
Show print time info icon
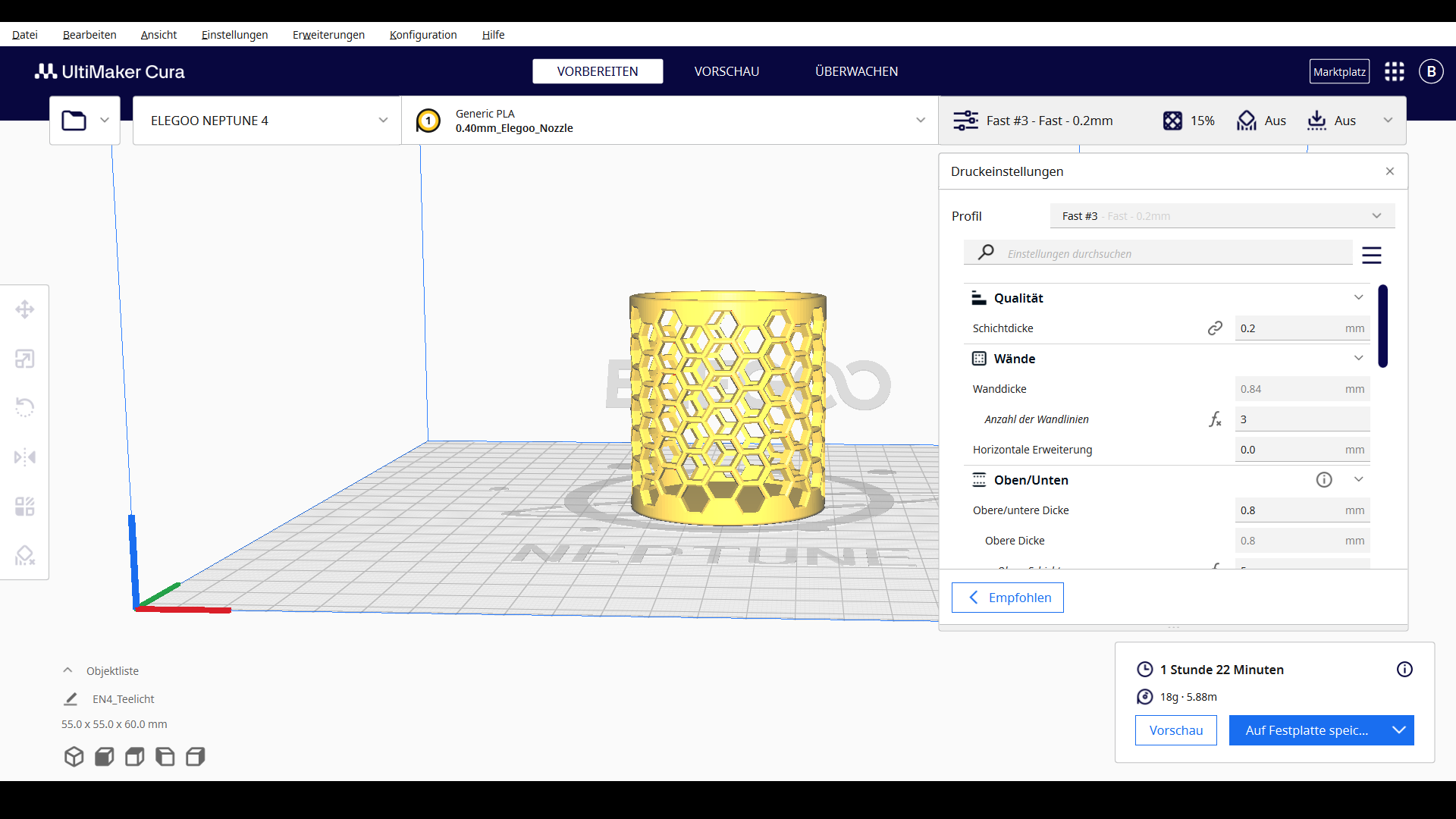tap(1404, 670)
